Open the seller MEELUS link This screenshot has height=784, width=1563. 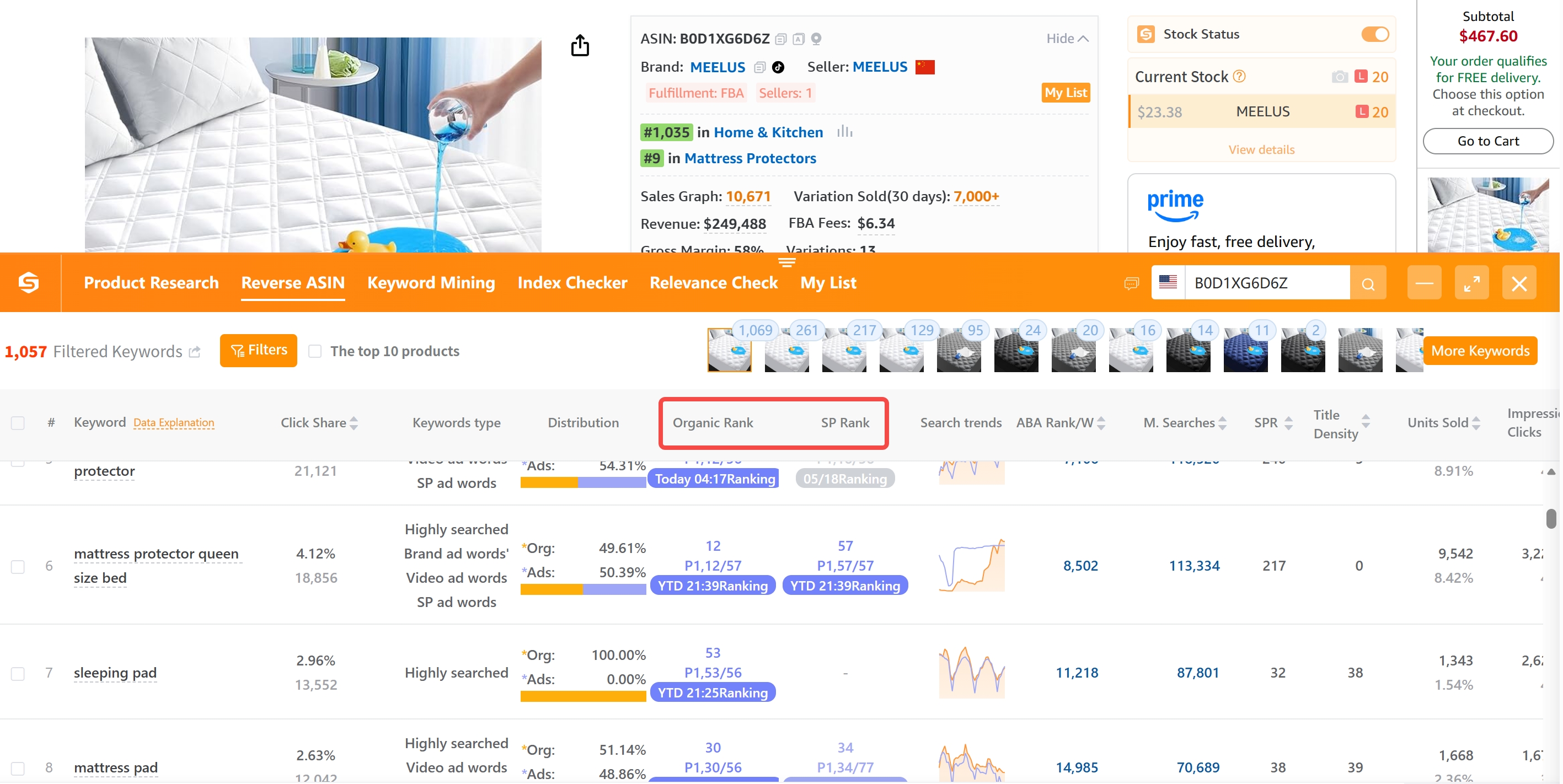click(x=880, y=67)
